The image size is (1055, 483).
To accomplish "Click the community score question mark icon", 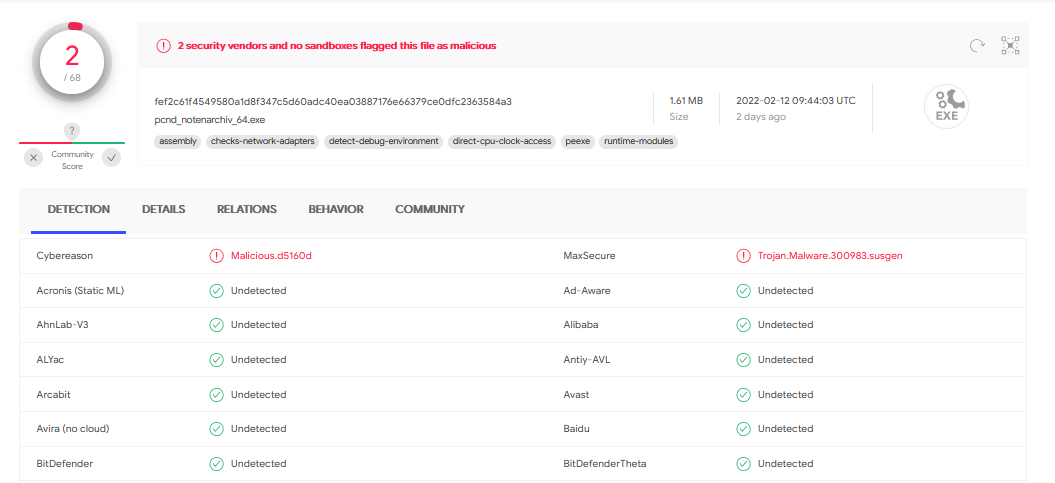I will click(x=72, y=131).
